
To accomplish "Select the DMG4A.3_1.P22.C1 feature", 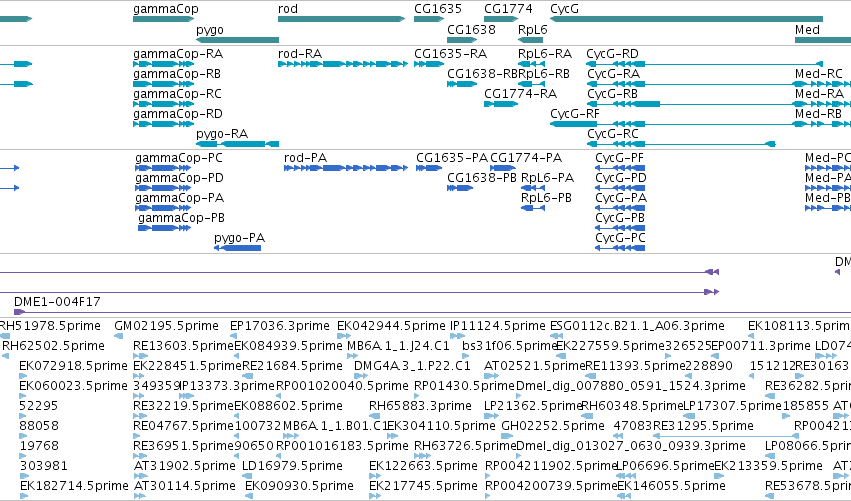I will coord(359,376).
